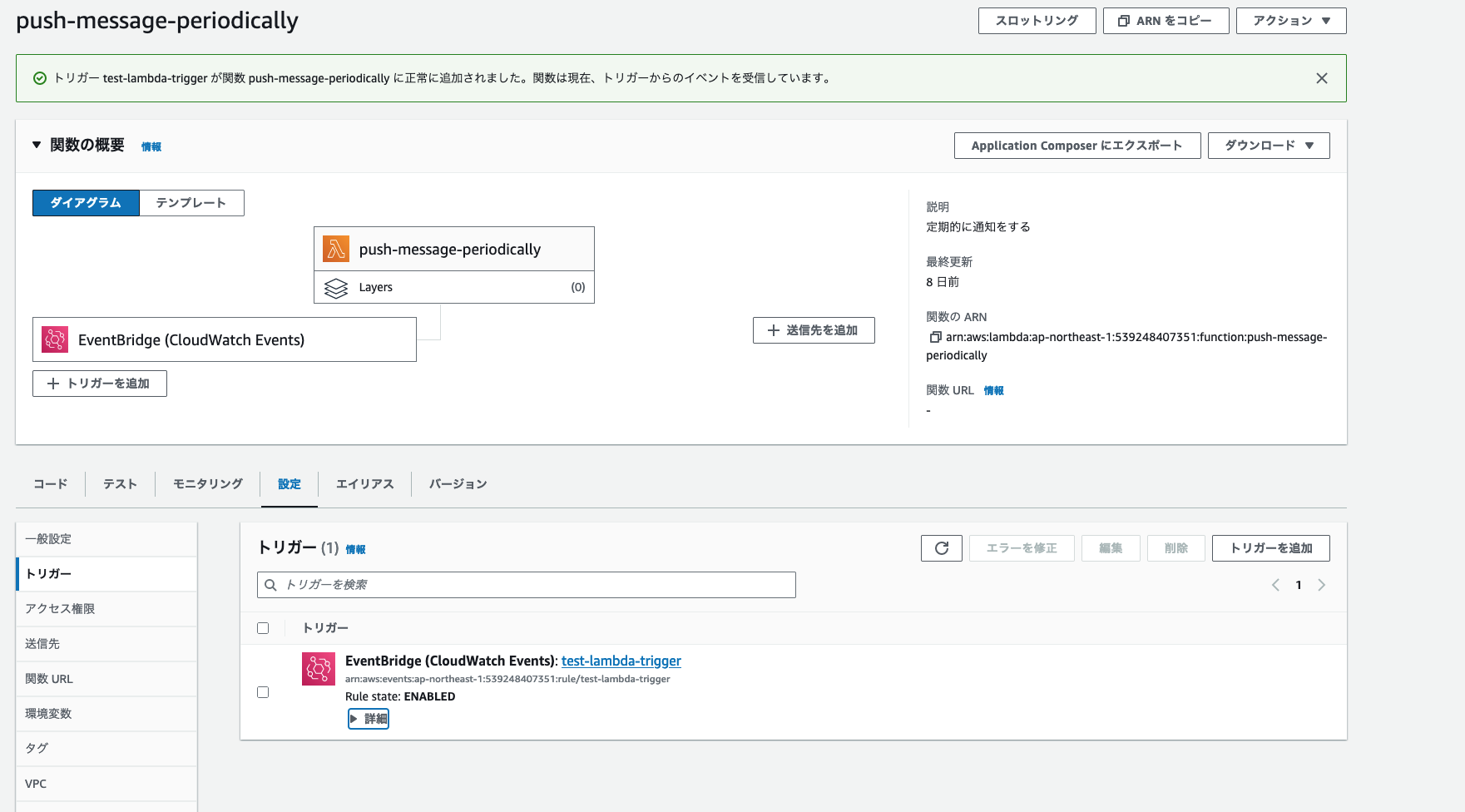Click EventBridge (CloudWatch Events) diagram box
This screenshot has width=1465, height=812.
pos(225,339)
